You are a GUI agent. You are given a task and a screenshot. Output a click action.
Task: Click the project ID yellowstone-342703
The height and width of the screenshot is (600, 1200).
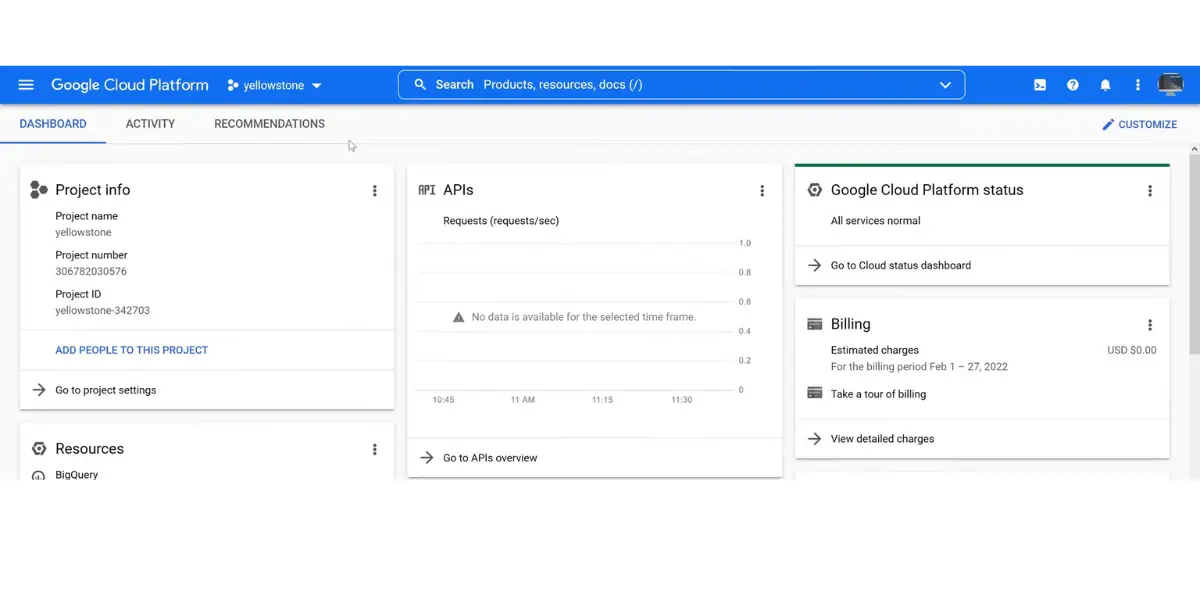(103, 310)
